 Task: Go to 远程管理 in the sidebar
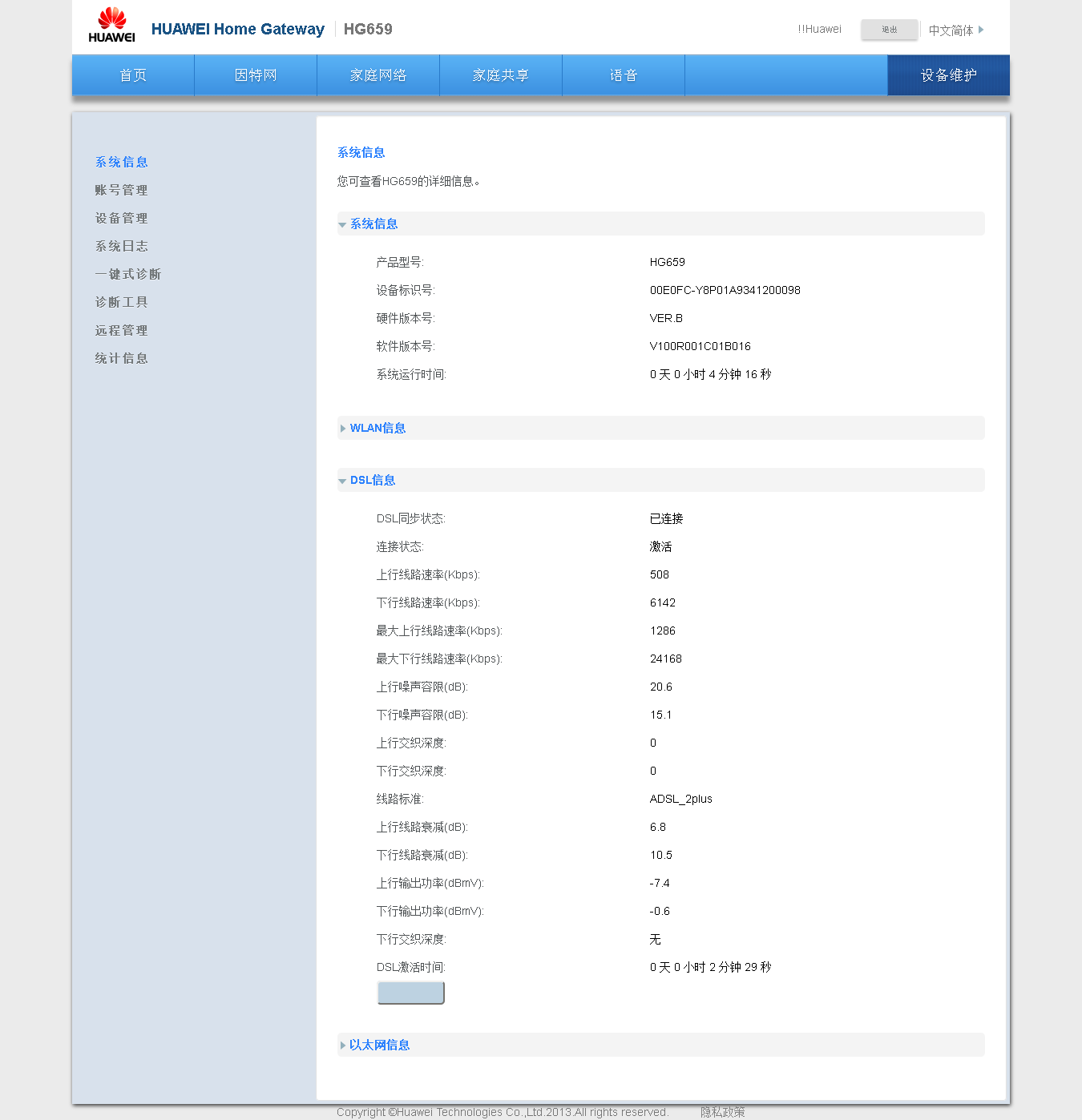(x=122, y=330)
